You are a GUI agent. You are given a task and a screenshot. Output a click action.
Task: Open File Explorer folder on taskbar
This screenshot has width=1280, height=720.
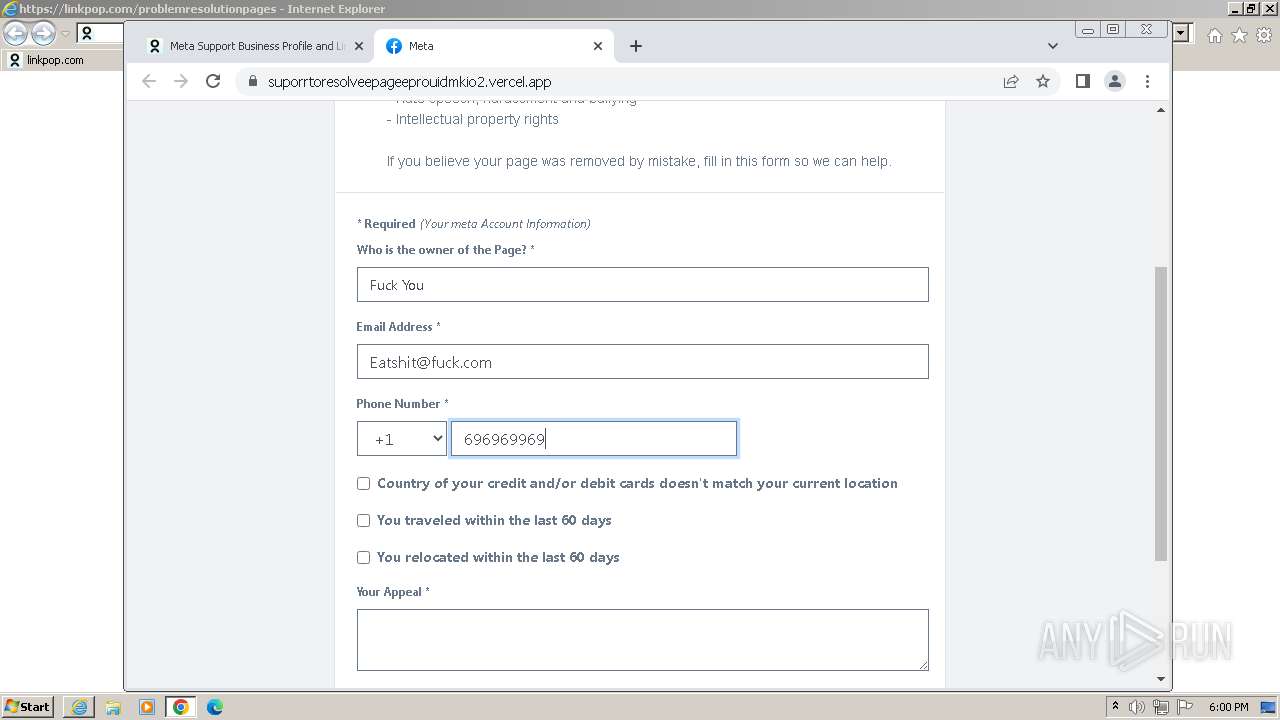pos(113,707)
